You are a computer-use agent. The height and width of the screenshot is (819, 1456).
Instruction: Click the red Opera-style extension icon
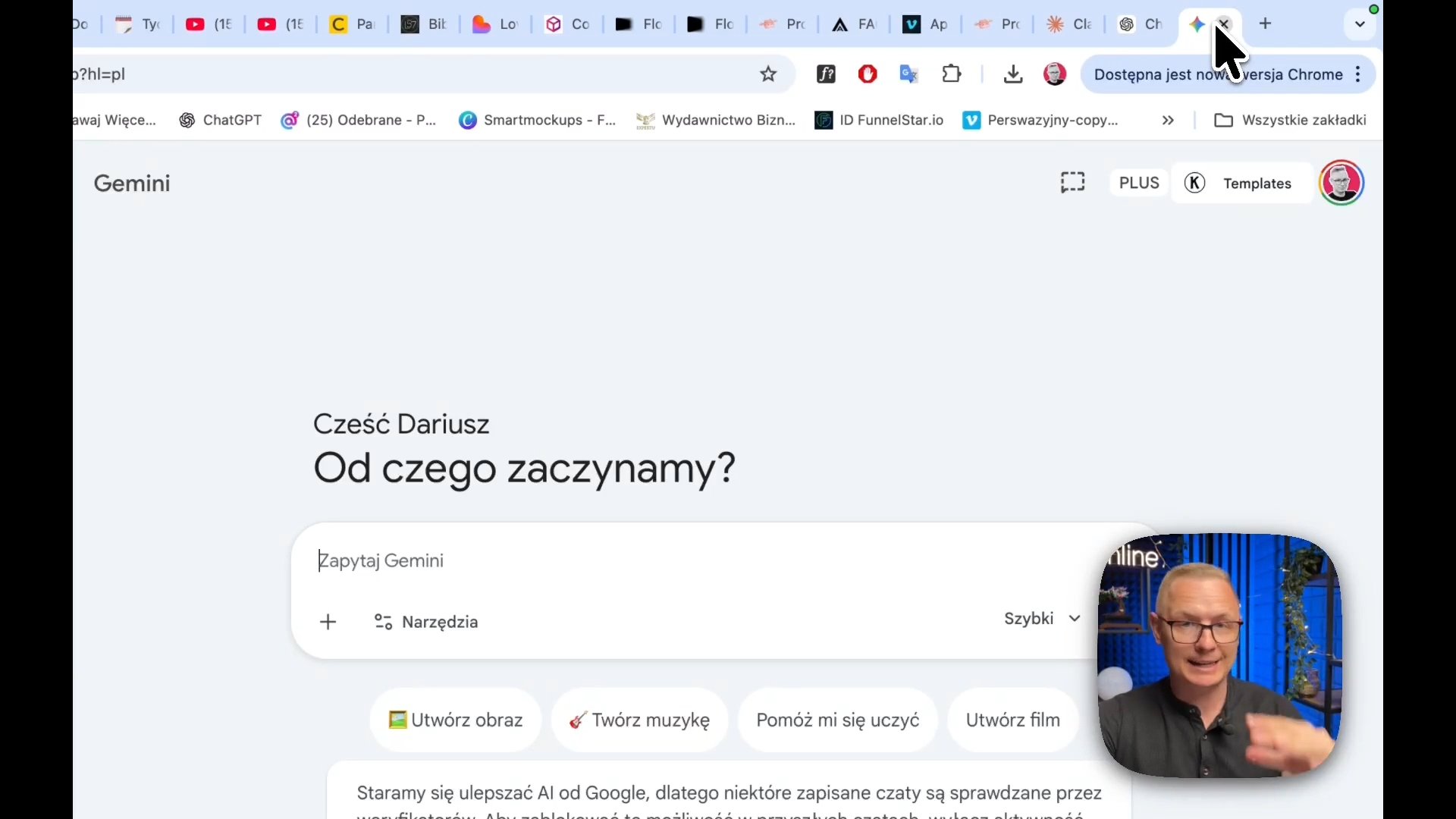[x=868, y=74]
